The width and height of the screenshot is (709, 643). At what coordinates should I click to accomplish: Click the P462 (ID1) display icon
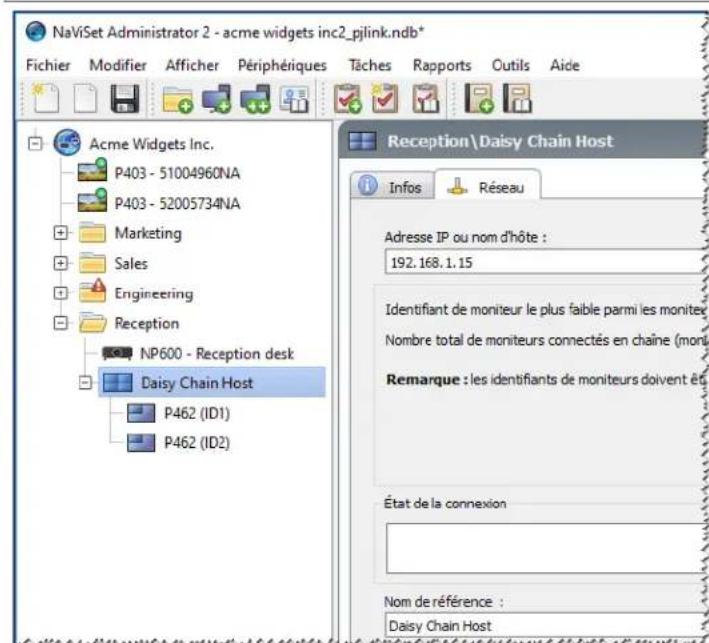click(x=141, y=413)
